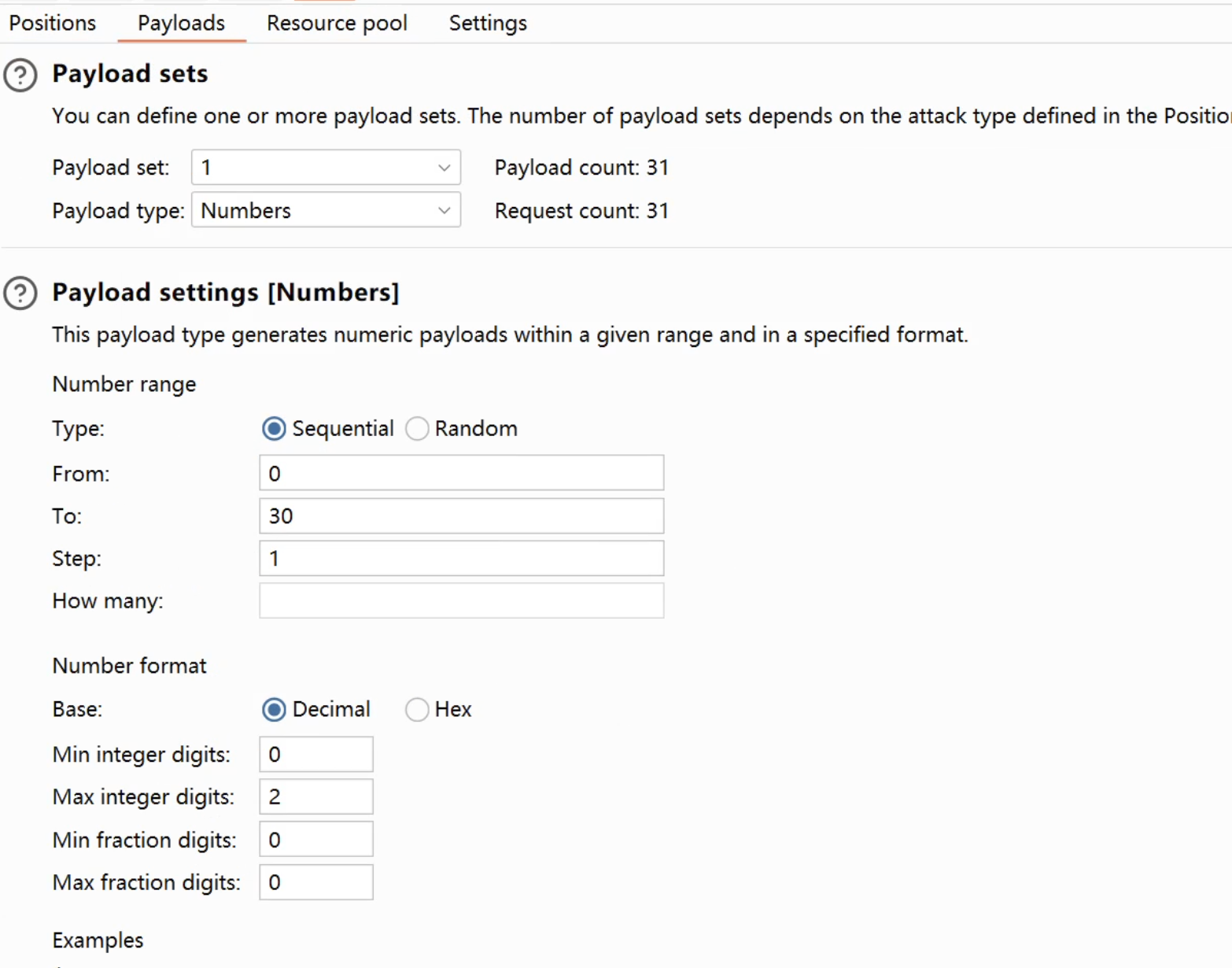Click the From value field
The width and height of the screenshot is (1232, 968).
tap(461, 474)
